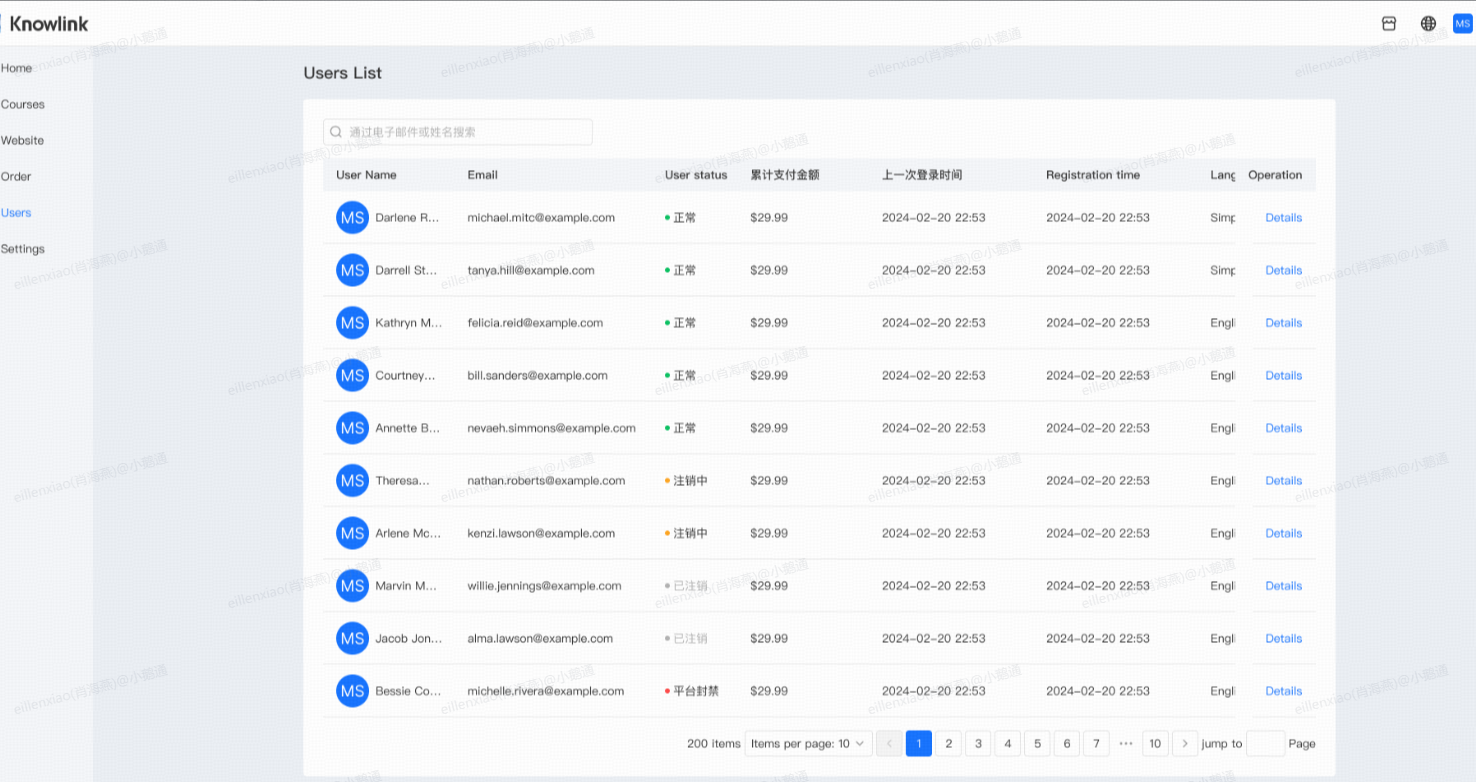The image size is (1476, 782).
Task: Open Order in the sidebar
Action: [16, 176]
